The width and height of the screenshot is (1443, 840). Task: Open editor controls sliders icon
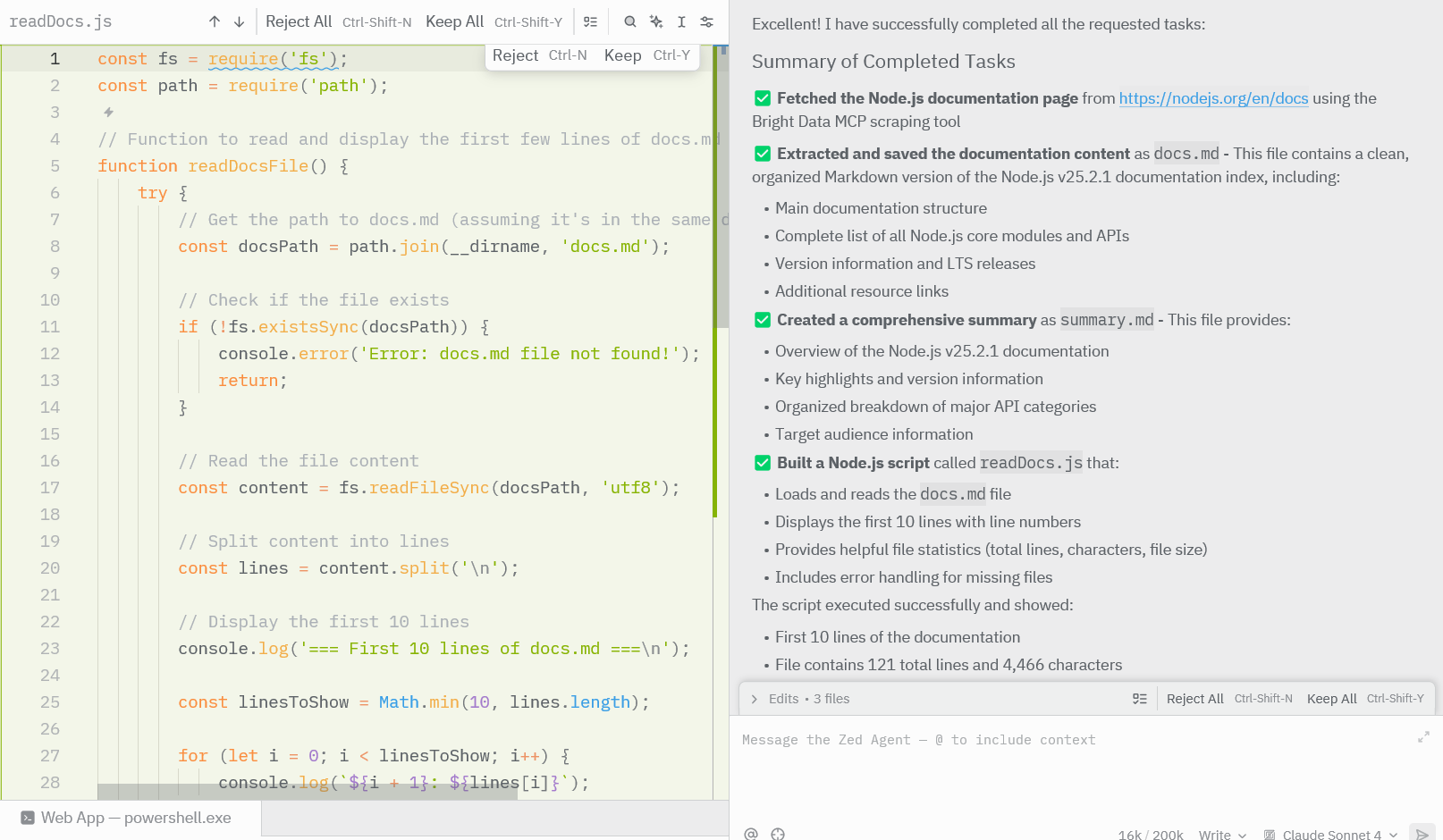point(706,21)
